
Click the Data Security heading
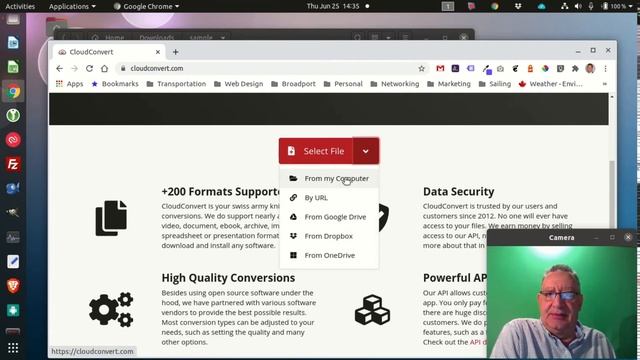tap(458, 191)
